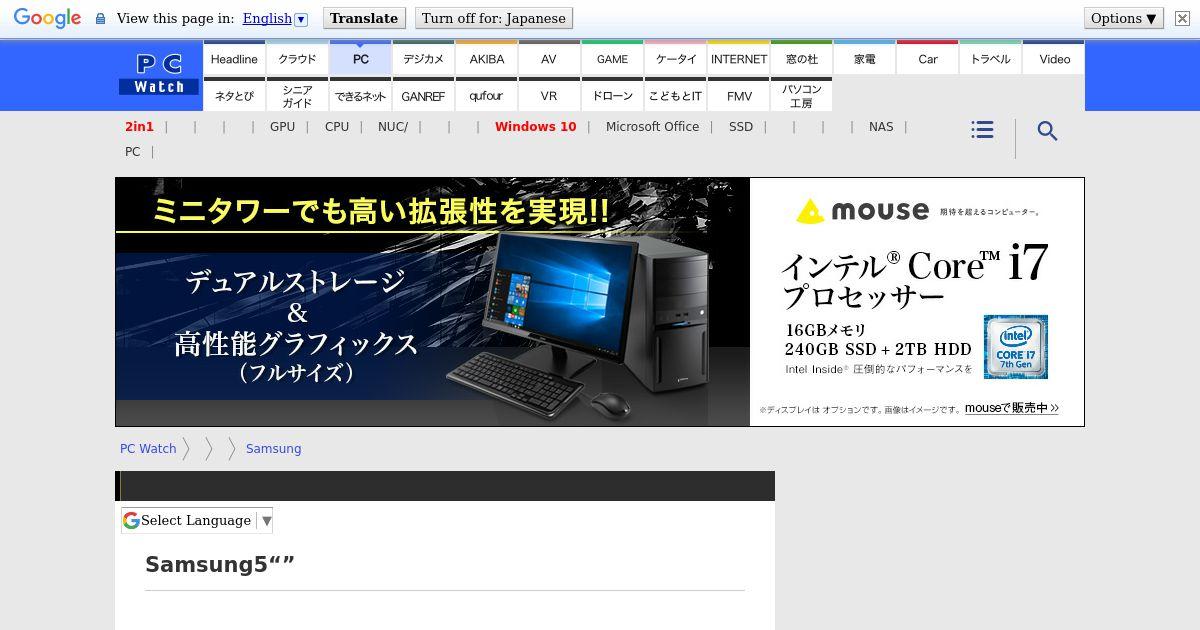The width and height of the screenshot is (1200, 630).
Task: Open the クラウド tab
Action: (297, 59)
